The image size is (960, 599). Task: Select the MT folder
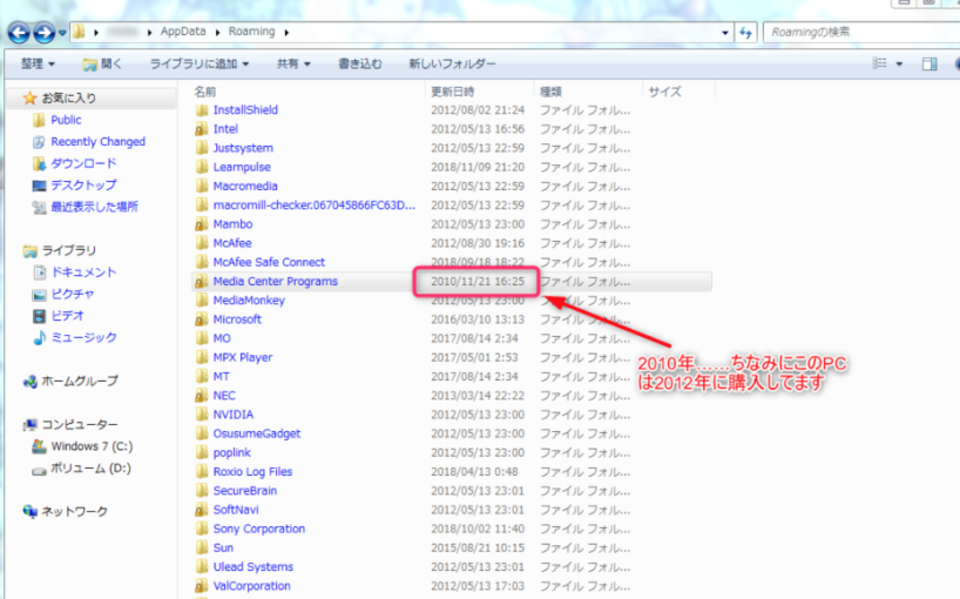[221, 377]
